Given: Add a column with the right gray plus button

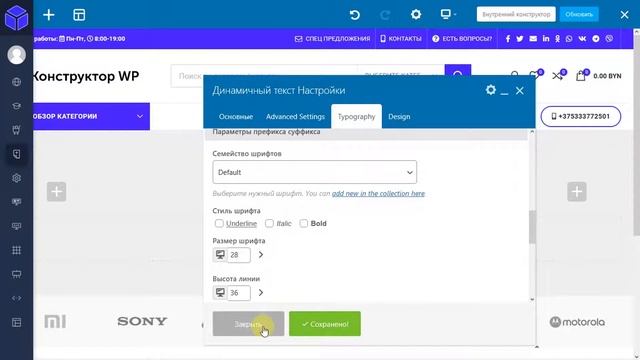Looking at the screenshot, I should coord(577,191).
